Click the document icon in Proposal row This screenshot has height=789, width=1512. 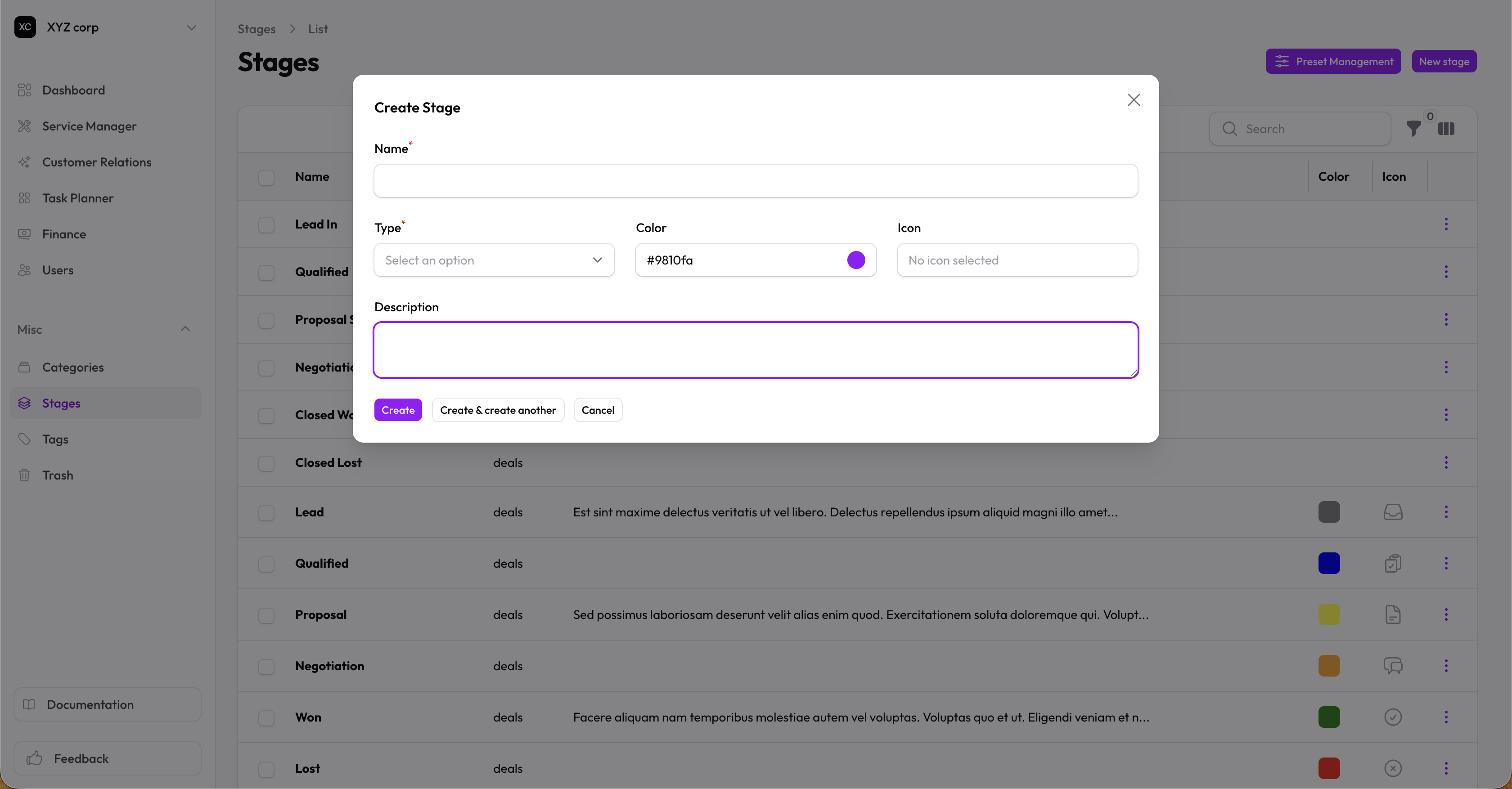click(x=1393, y=614)
